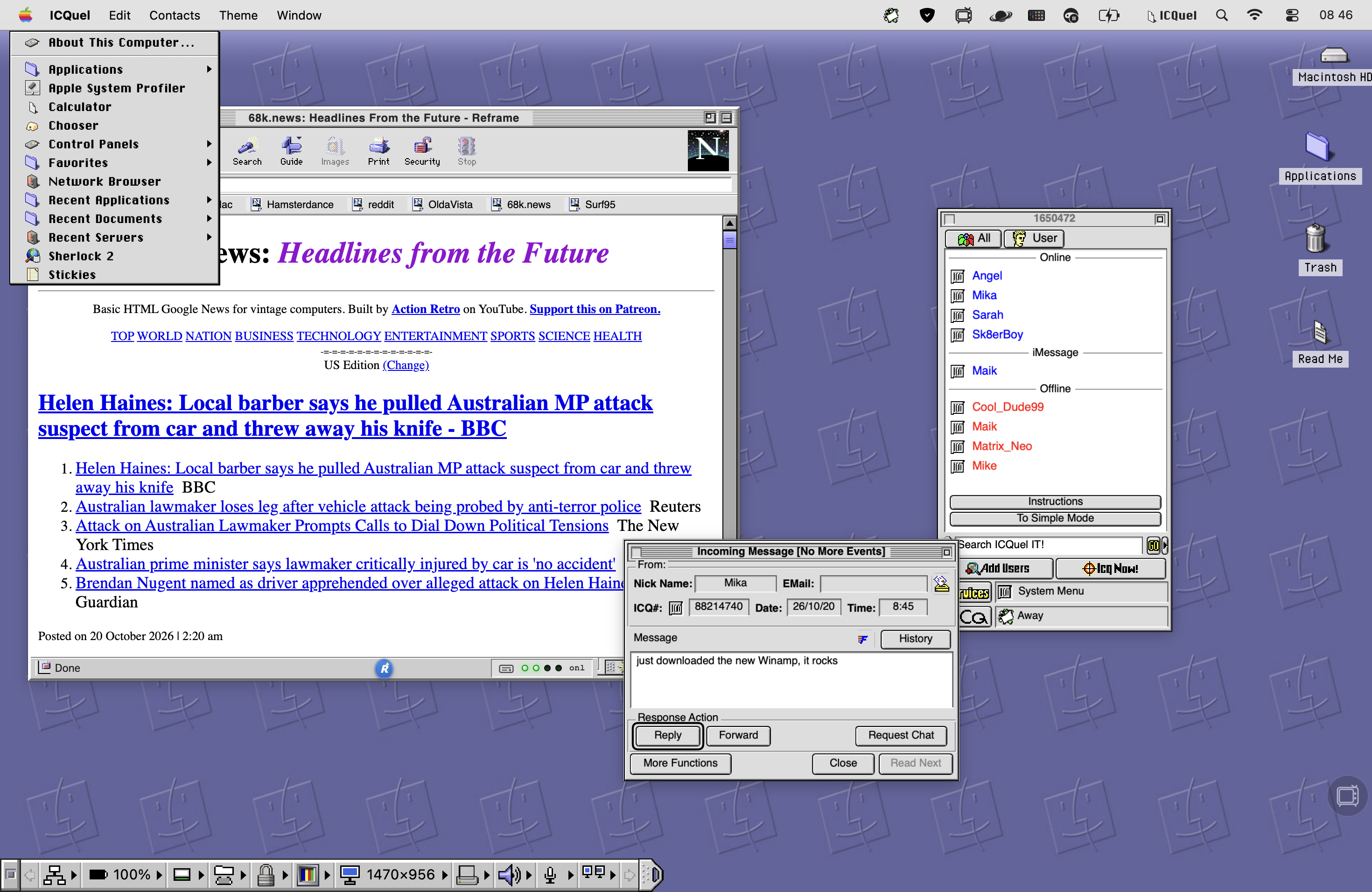
Task: Open the message History
Action: pyautogui.click(x=915, y=639)
